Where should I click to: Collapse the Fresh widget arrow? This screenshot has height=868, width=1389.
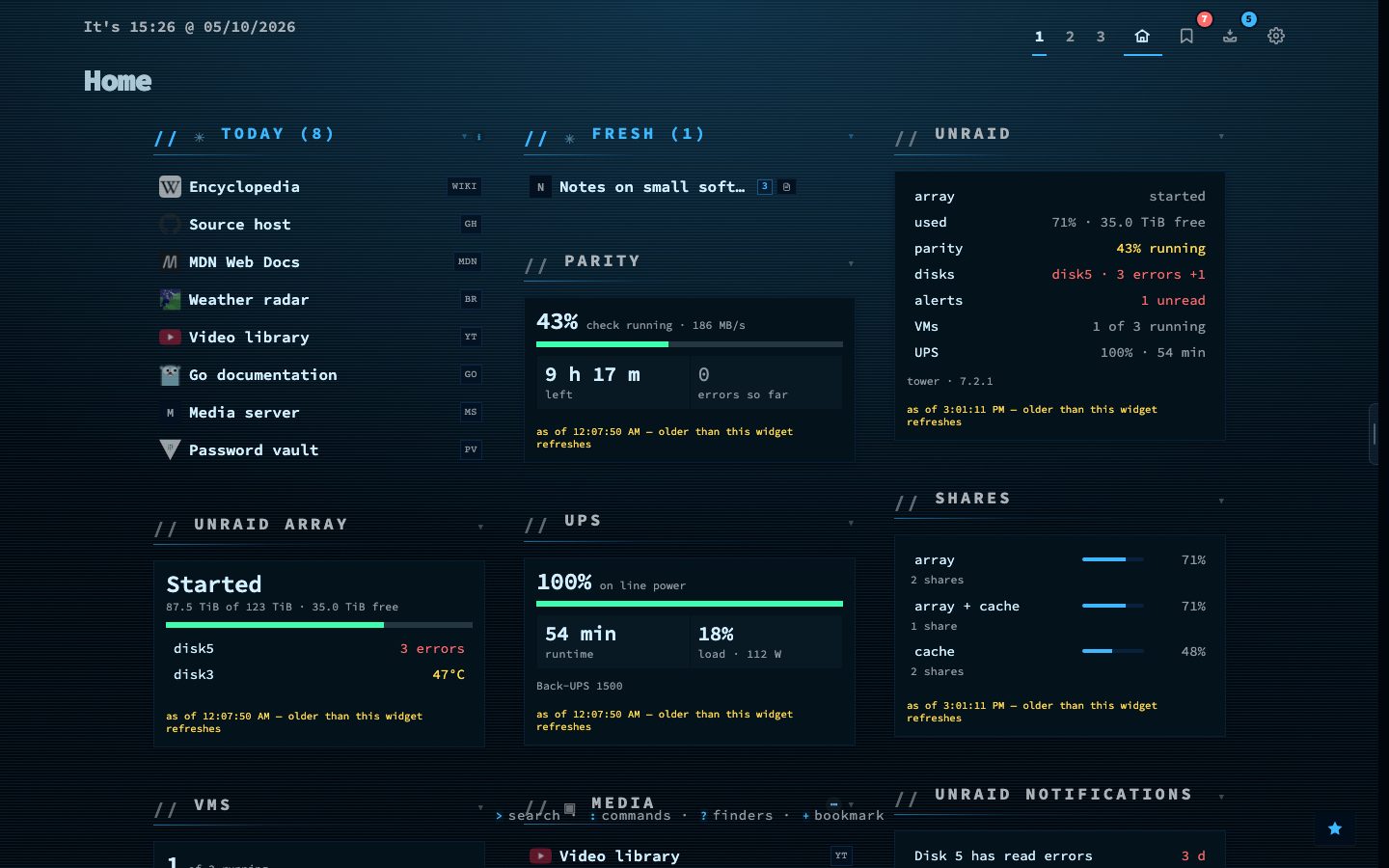(851, 136)
